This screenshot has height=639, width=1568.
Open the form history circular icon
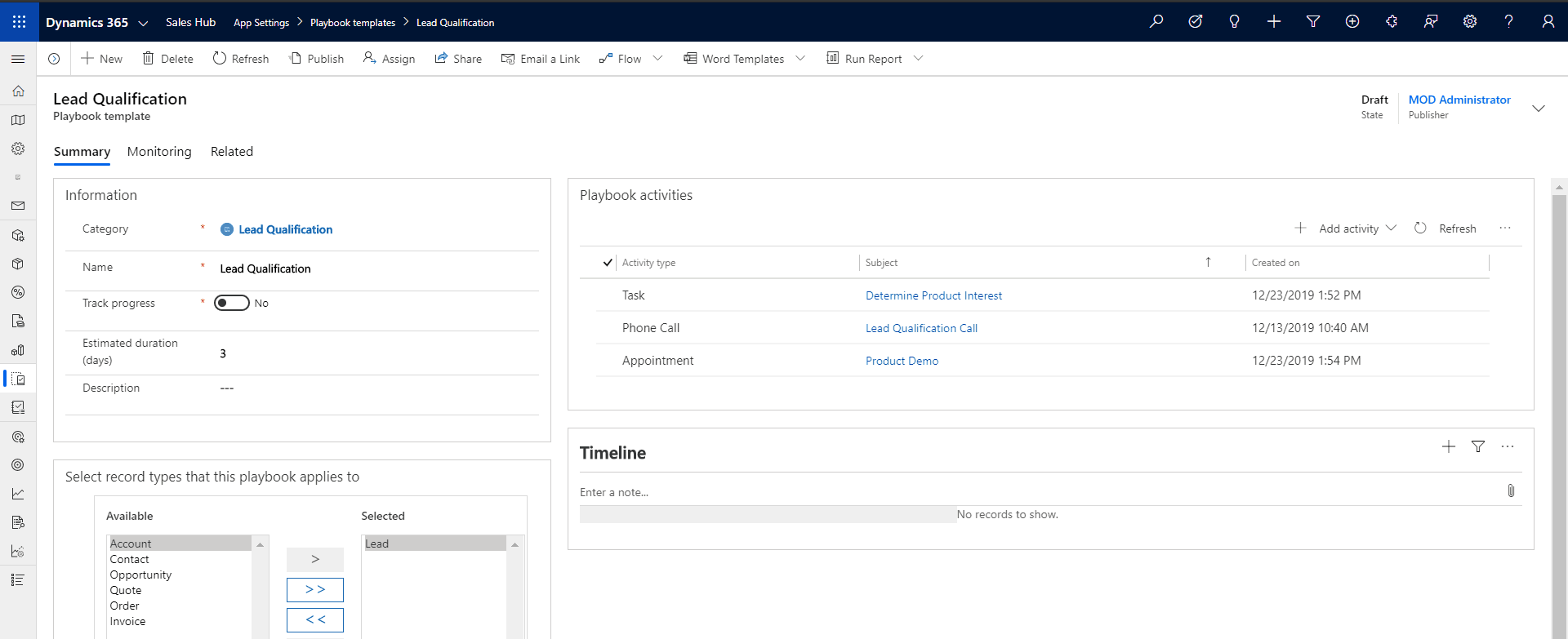54,59
